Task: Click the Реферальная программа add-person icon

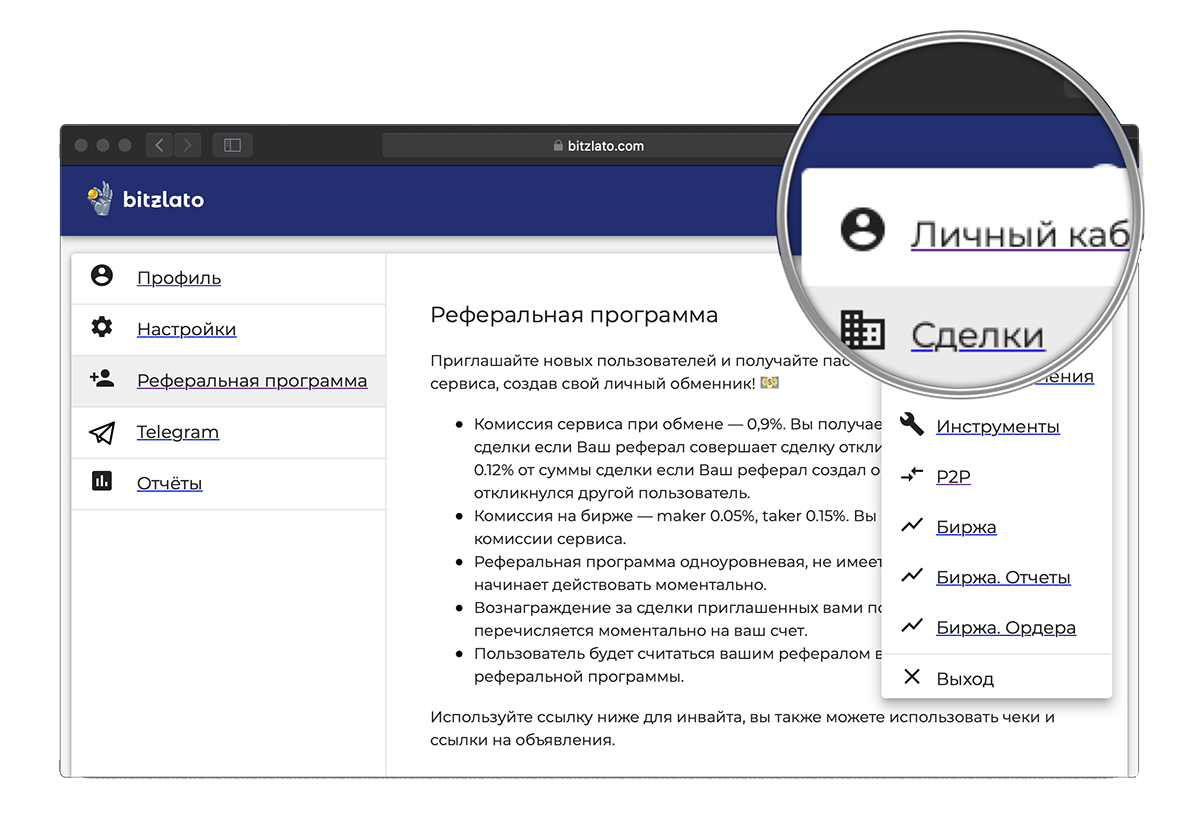Action: 102,379
